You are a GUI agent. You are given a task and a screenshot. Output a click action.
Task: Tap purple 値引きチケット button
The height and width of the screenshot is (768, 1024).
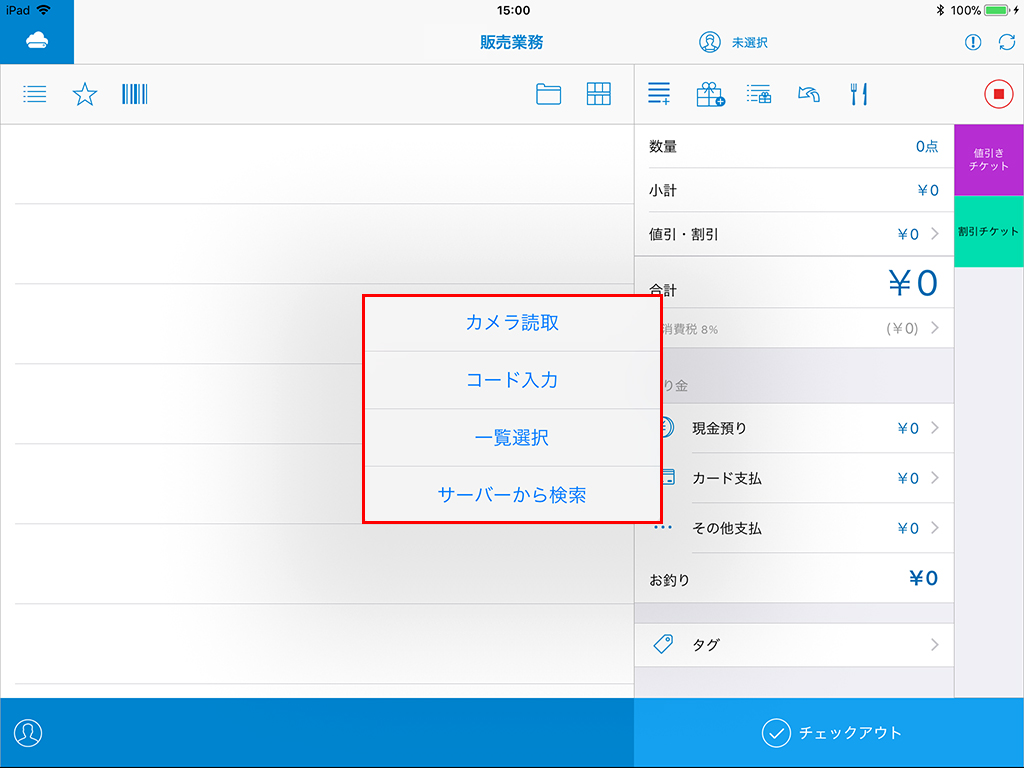tap(989, 160)
